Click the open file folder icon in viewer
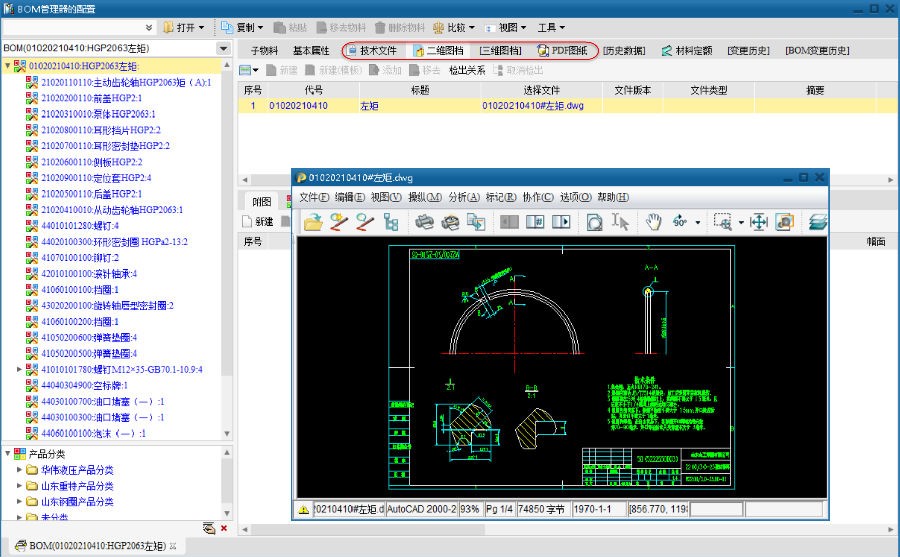 coord(313,223)
